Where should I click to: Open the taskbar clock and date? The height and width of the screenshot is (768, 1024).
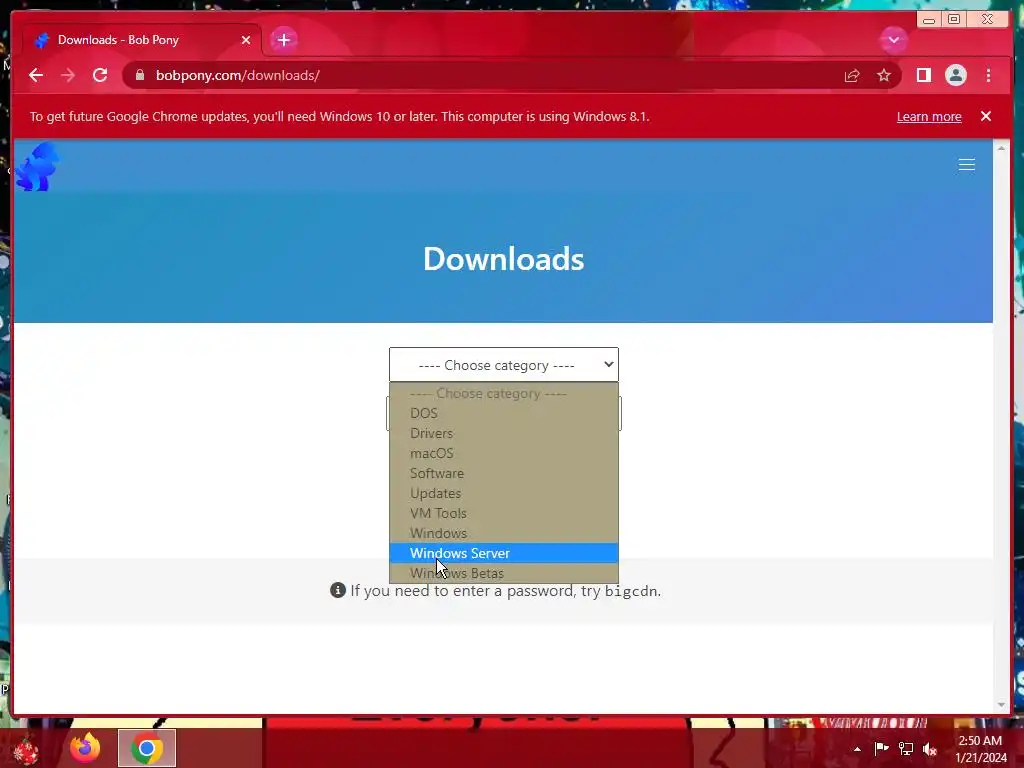980,749
